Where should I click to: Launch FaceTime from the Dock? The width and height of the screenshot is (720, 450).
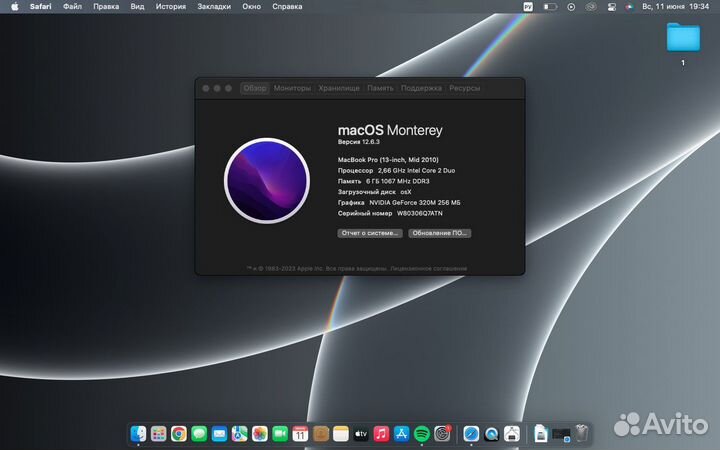(280, 433)
